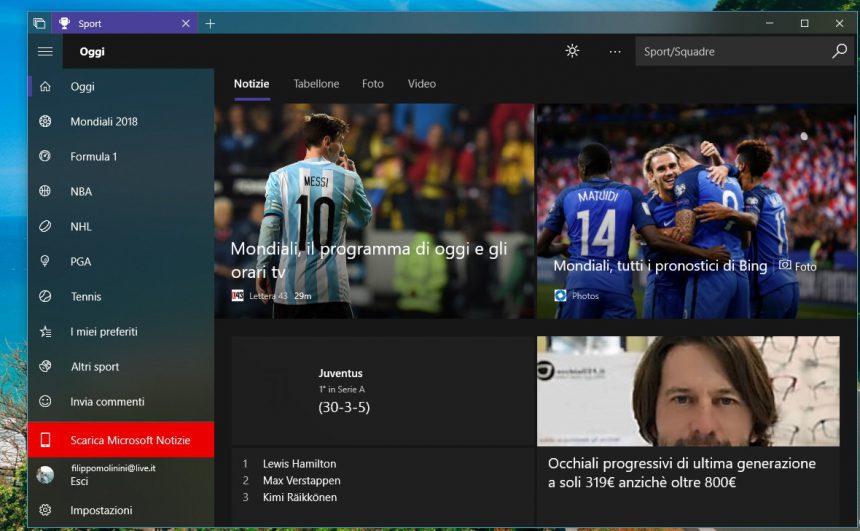
Task: Click the account avatar picture
Action: 45,474
